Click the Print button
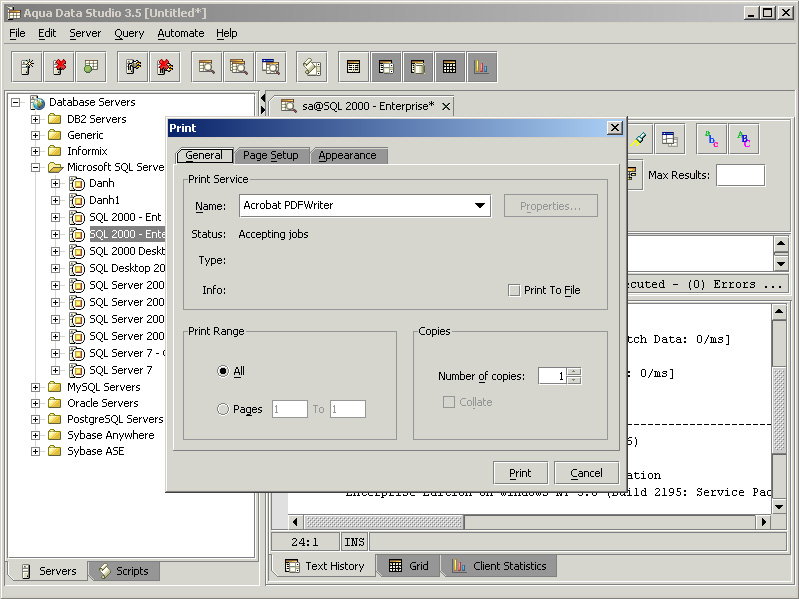The height and width of the screenshot is (599, 799). tap(520, 473)
